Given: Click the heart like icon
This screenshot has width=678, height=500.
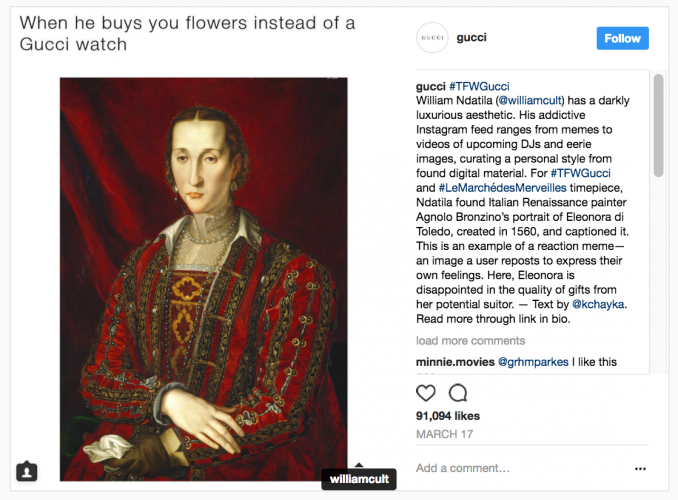Looking at the screenshot, I should 425,393.
